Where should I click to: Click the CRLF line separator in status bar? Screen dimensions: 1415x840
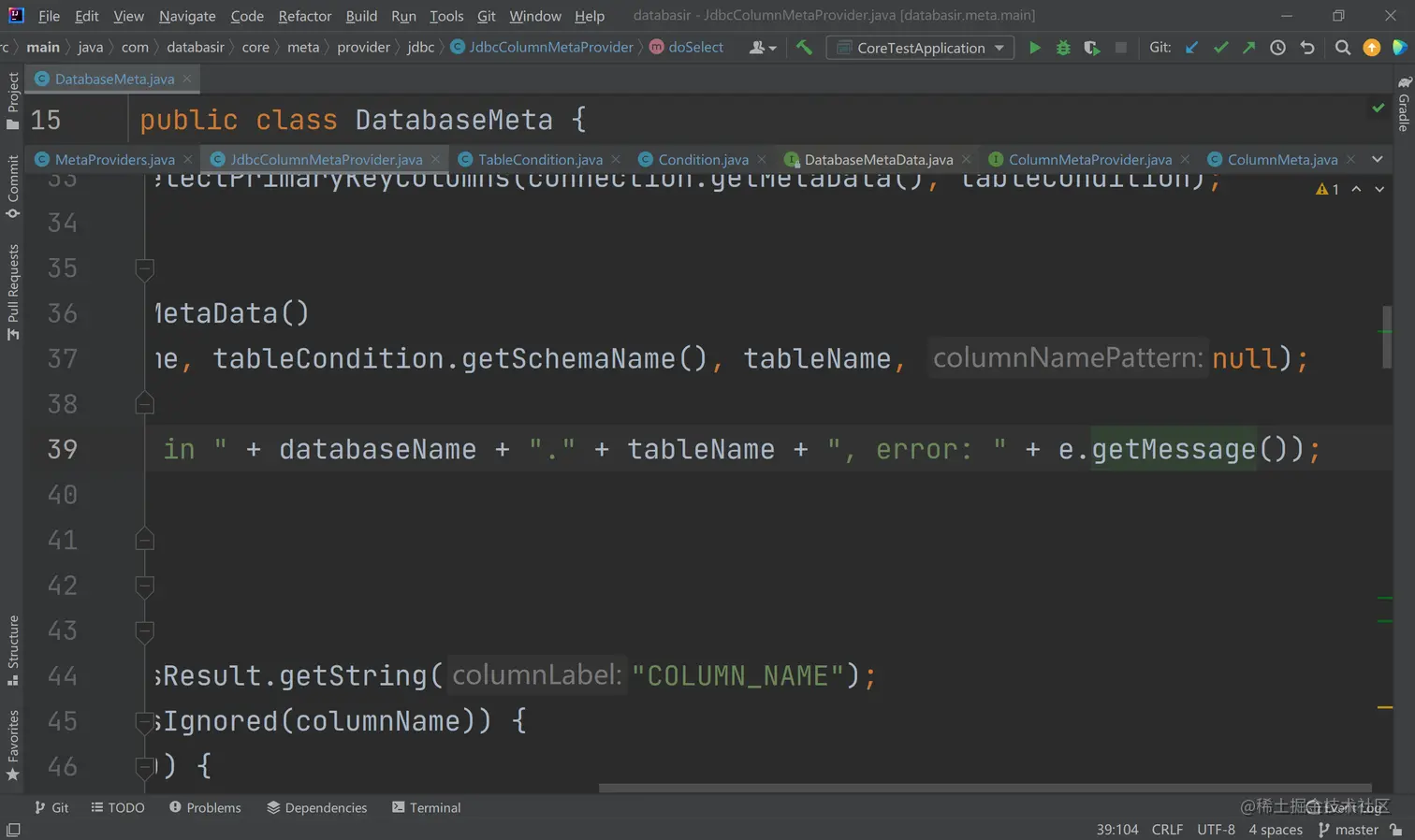[1167, 830]
